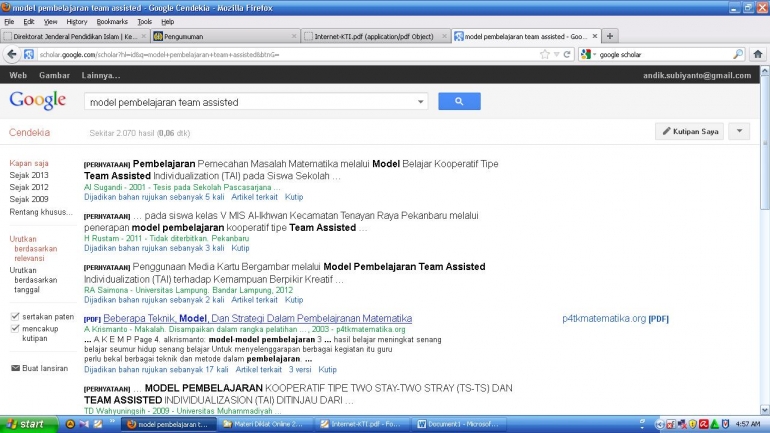Click the Firefox back arrow button

(x=11, y=54)
